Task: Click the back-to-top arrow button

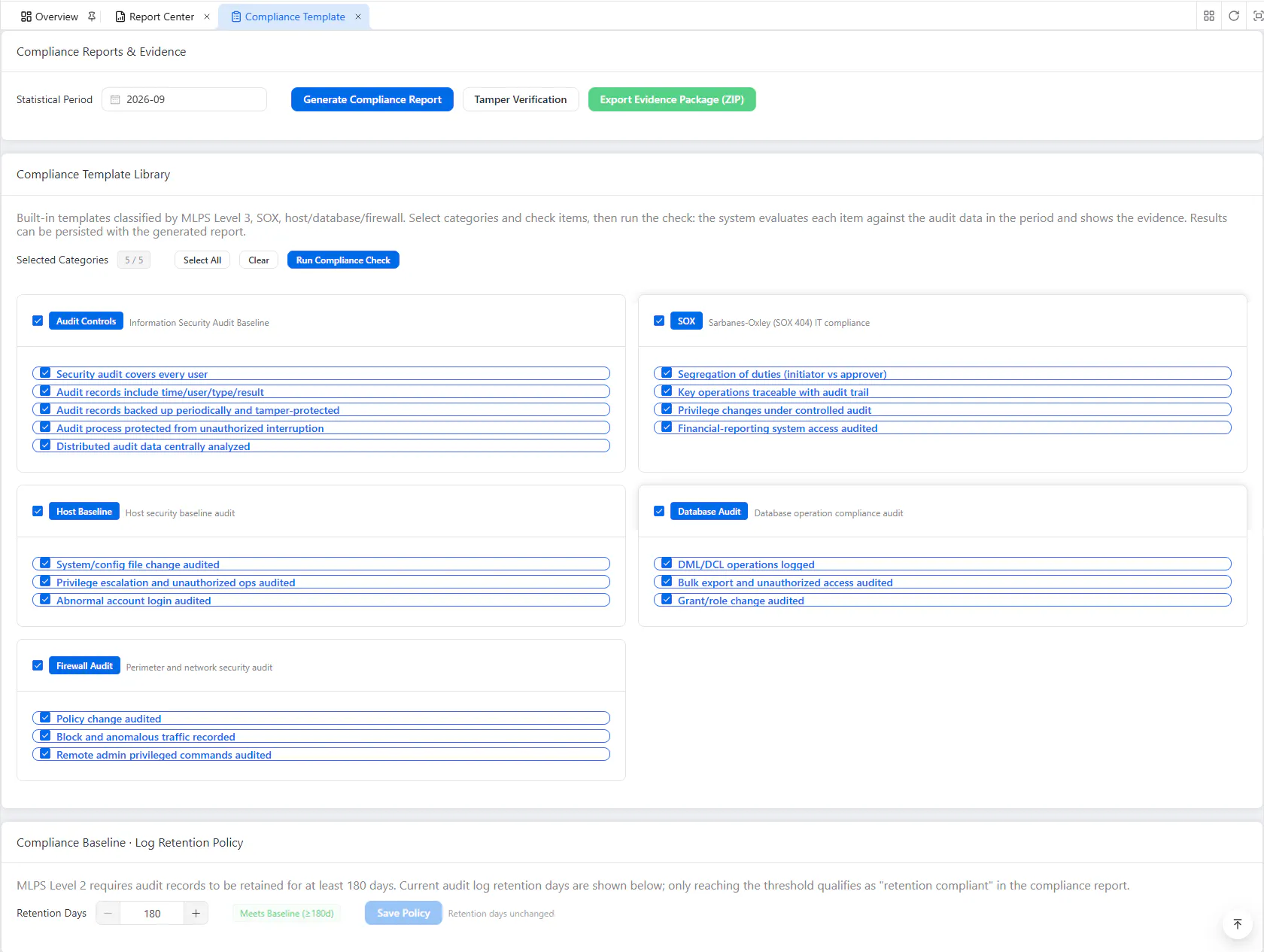Action: click(x=1238, y=924)
